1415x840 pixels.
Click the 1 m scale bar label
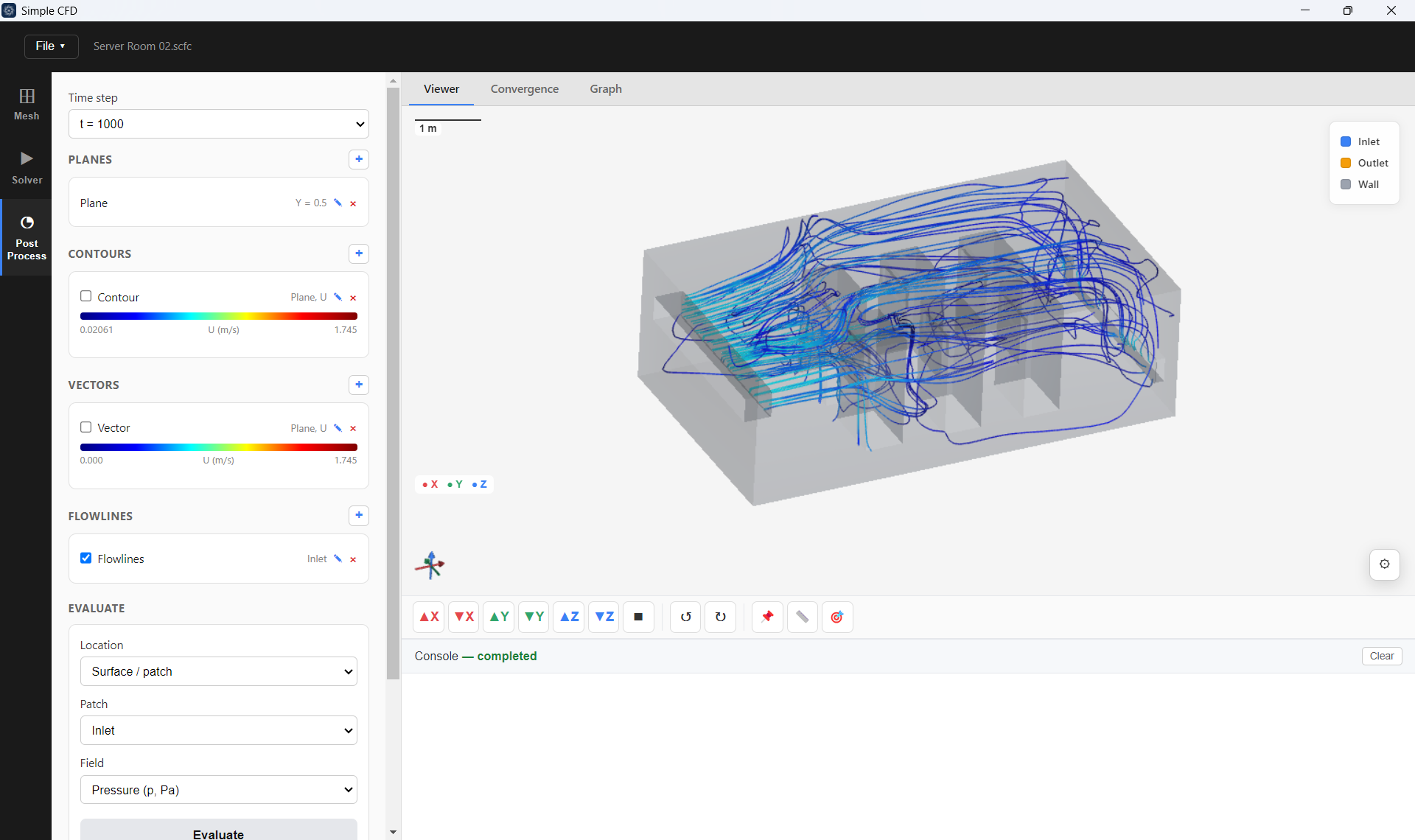[428, 128]
